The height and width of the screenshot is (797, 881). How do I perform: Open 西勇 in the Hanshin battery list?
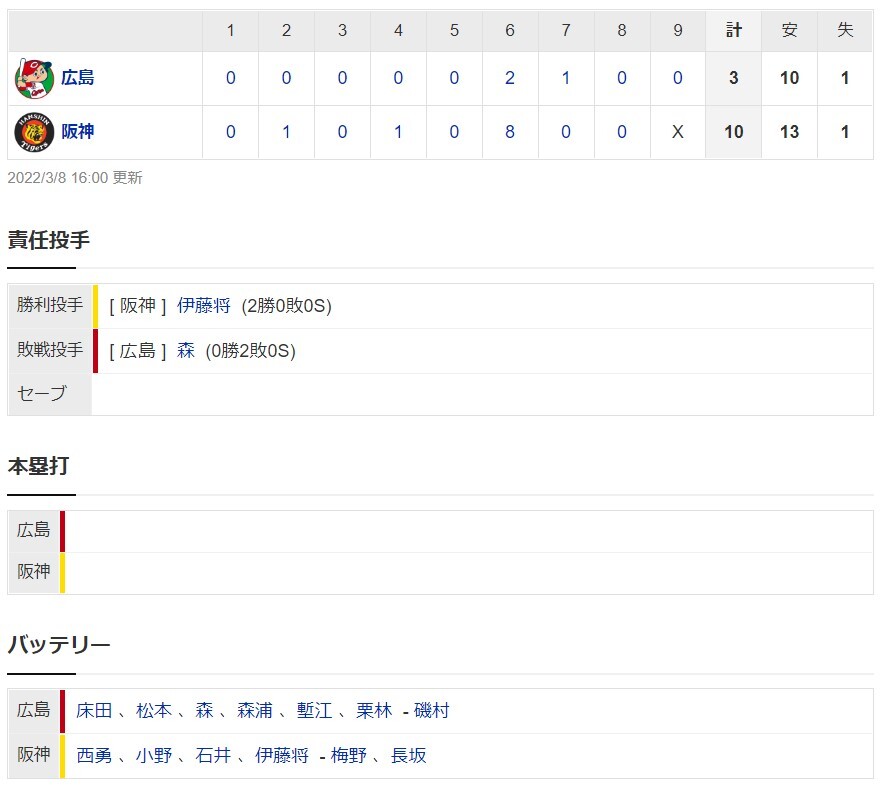tap(94, 755)
